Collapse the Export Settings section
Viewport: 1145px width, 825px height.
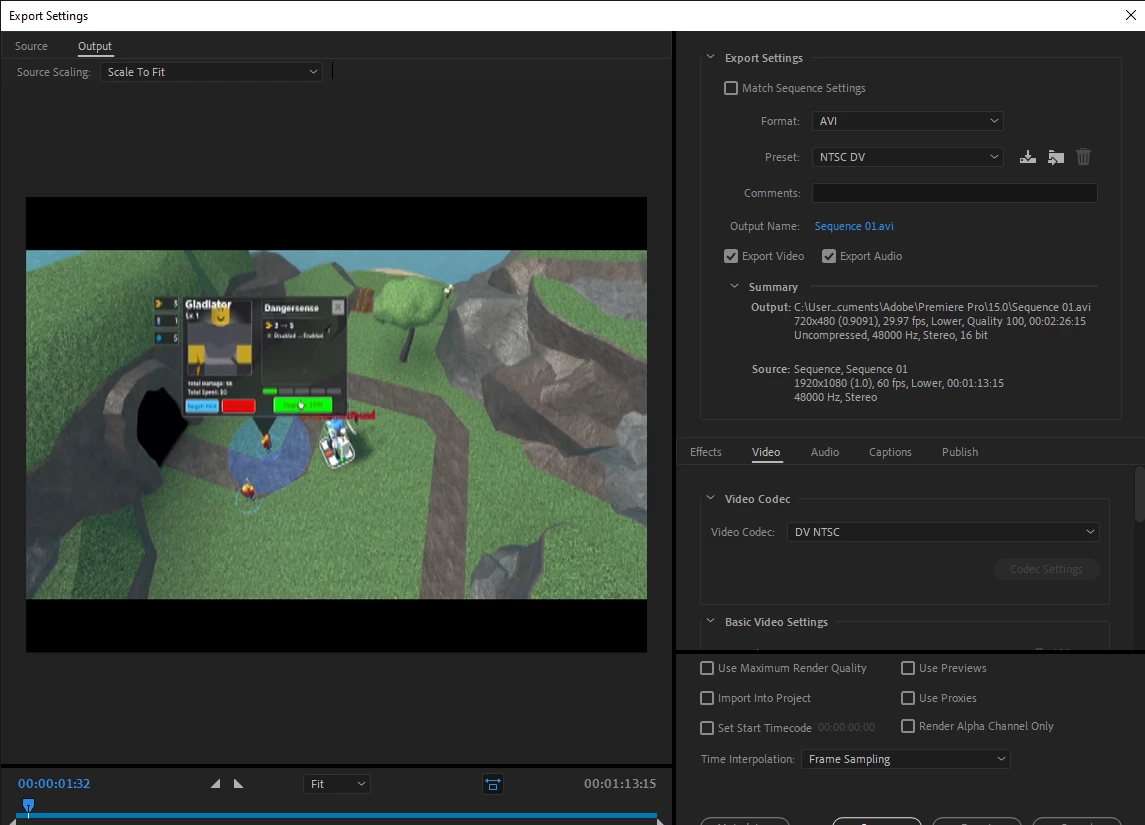coord(711,57)
